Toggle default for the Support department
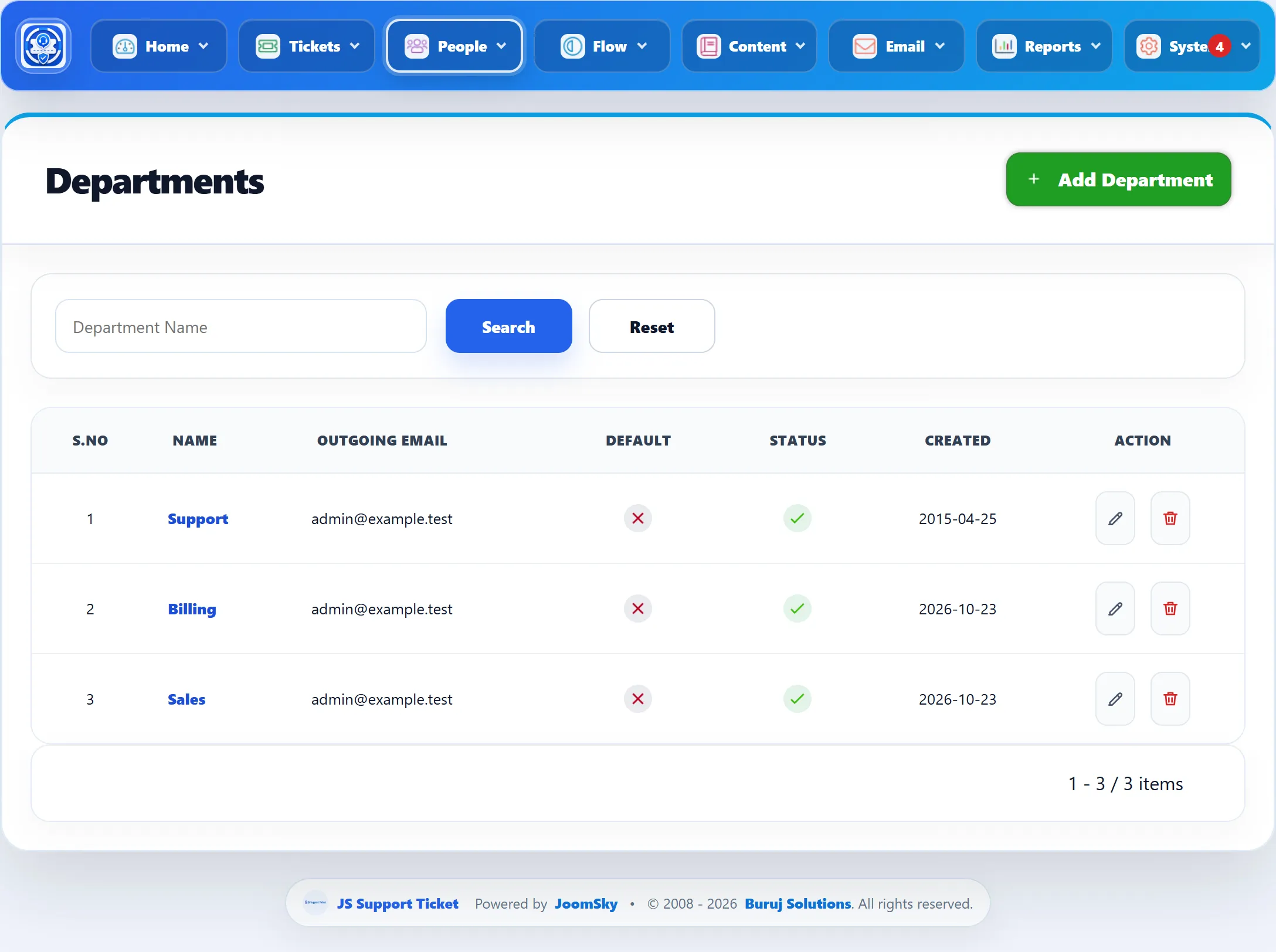The height and width of the screenshot is (952, 1276). pos(638,518)
